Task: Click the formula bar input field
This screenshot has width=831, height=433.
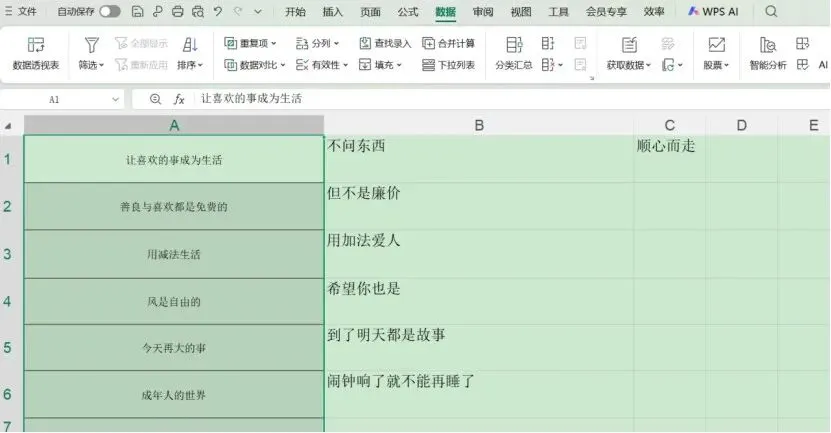Action: [511, 99]
